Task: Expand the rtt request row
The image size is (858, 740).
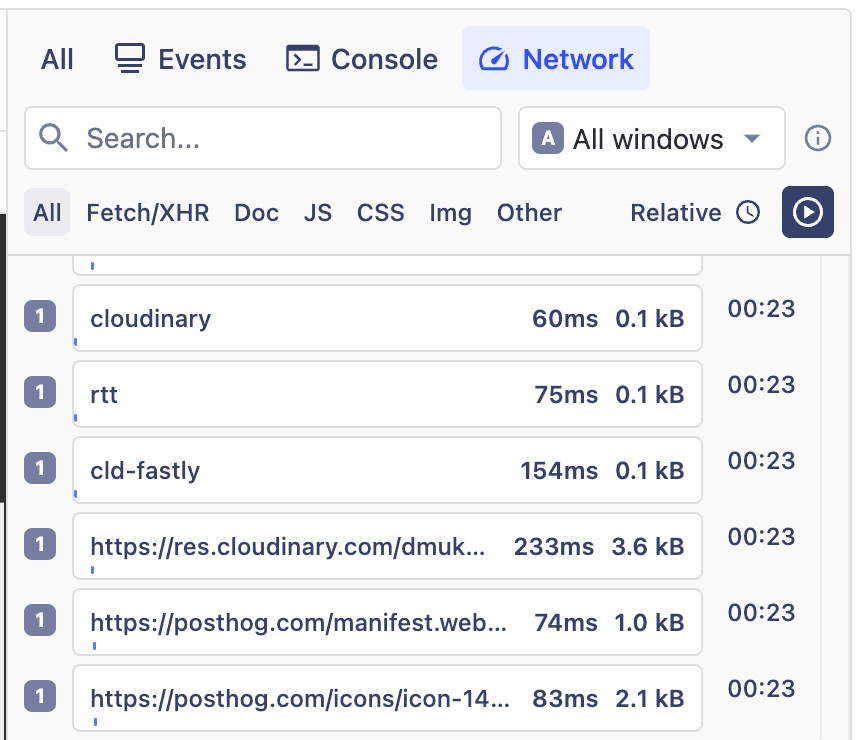Action: tap(387, 394)
